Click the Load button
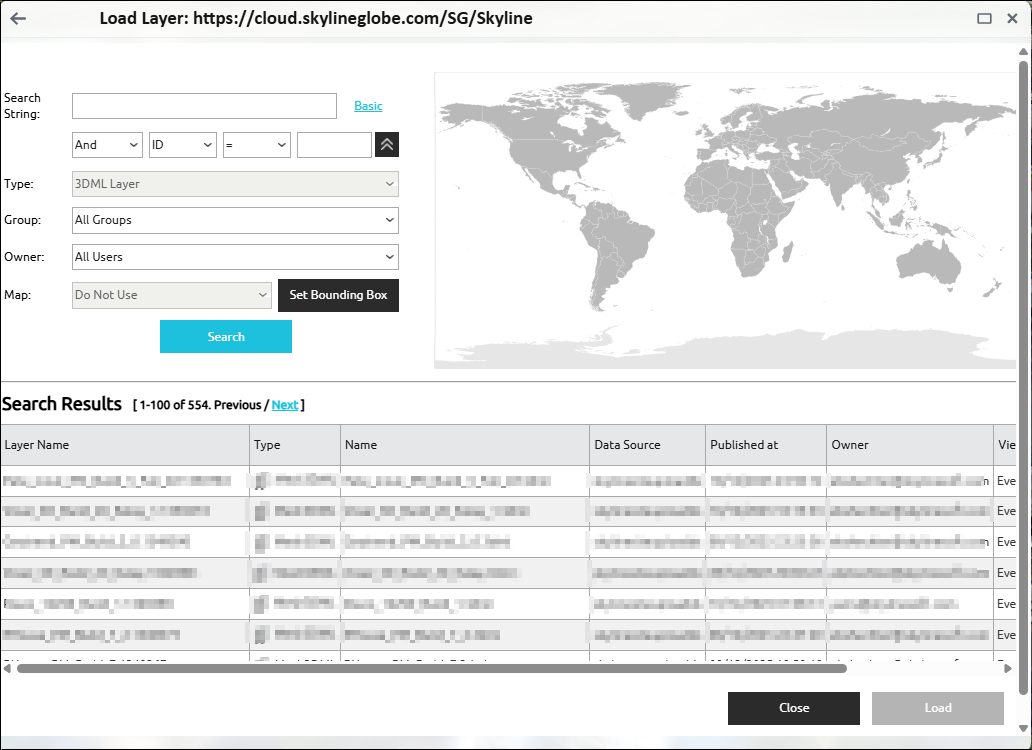The height and width of the screenshot is (750, 1032). tap(938, 708)
